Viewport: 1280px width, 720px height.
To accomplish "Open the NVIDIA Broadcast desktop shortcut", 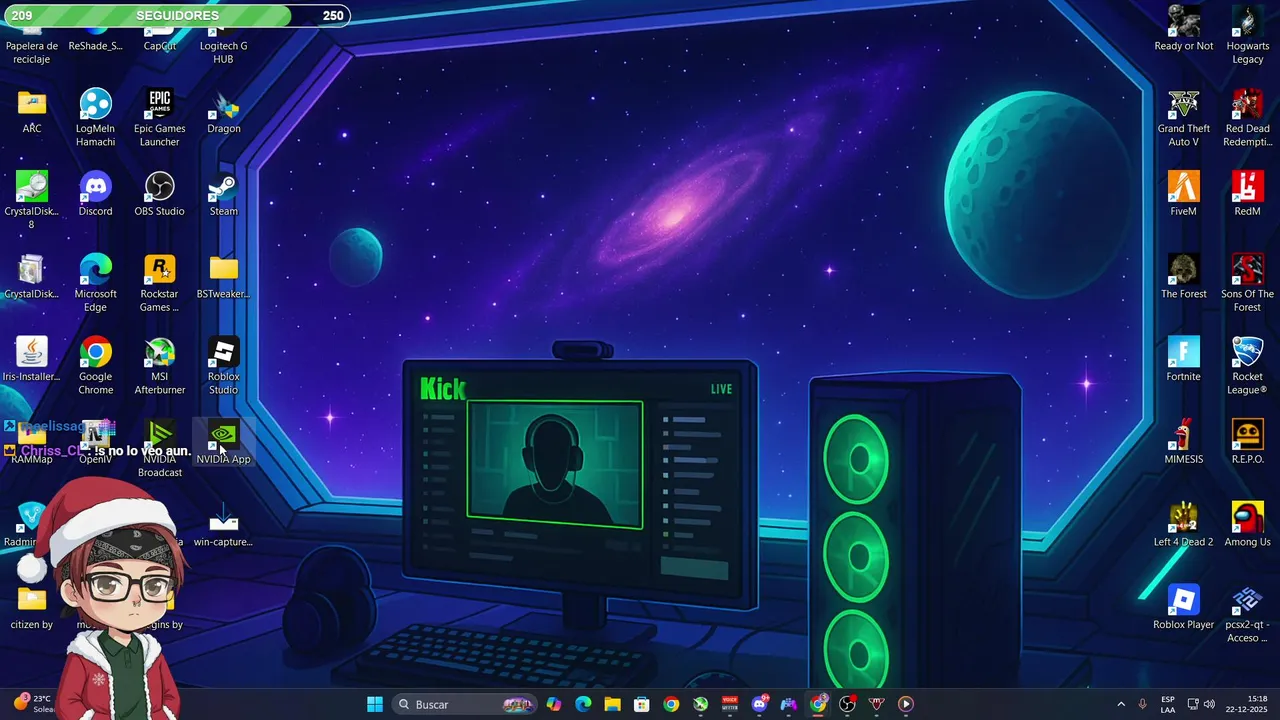I will tap(160, 450).
